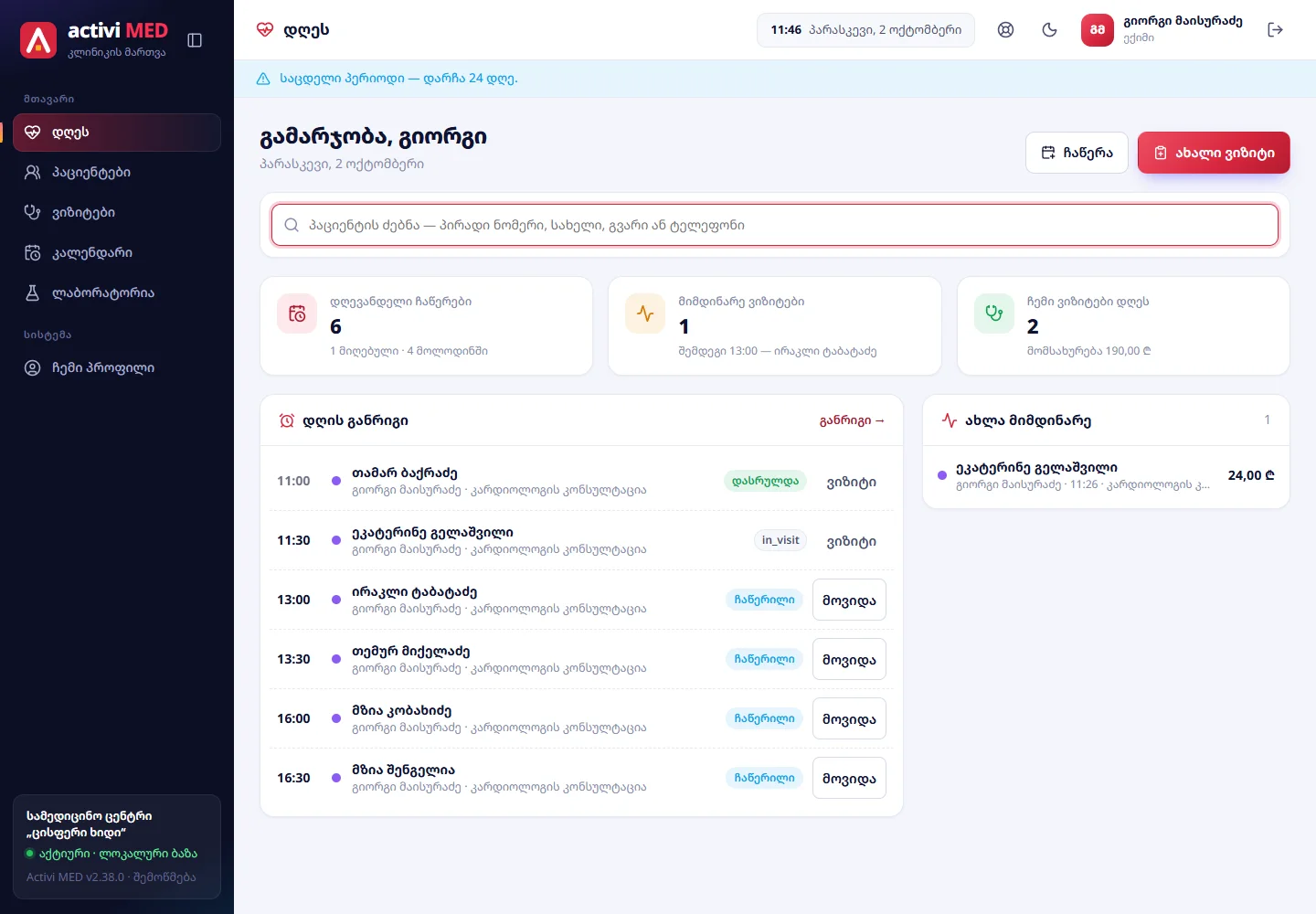Select patient name თამარ ბაქრაძე
The height and width of the screenshot is (914, 1316).
[x=405, y=473]
